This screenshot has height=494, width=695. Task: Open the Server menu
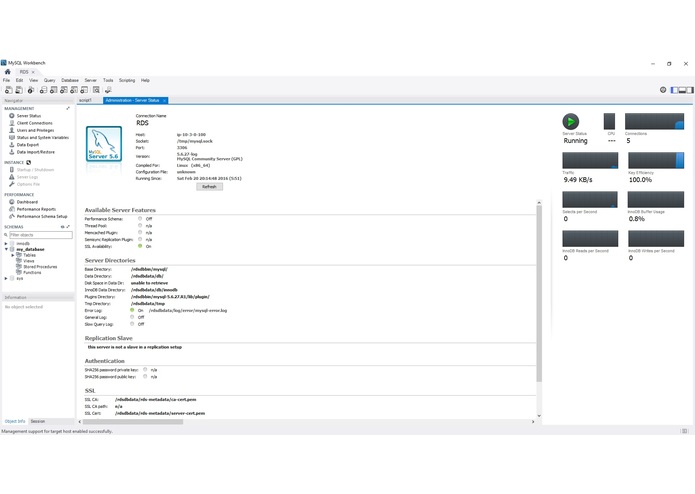click(90, 81)
